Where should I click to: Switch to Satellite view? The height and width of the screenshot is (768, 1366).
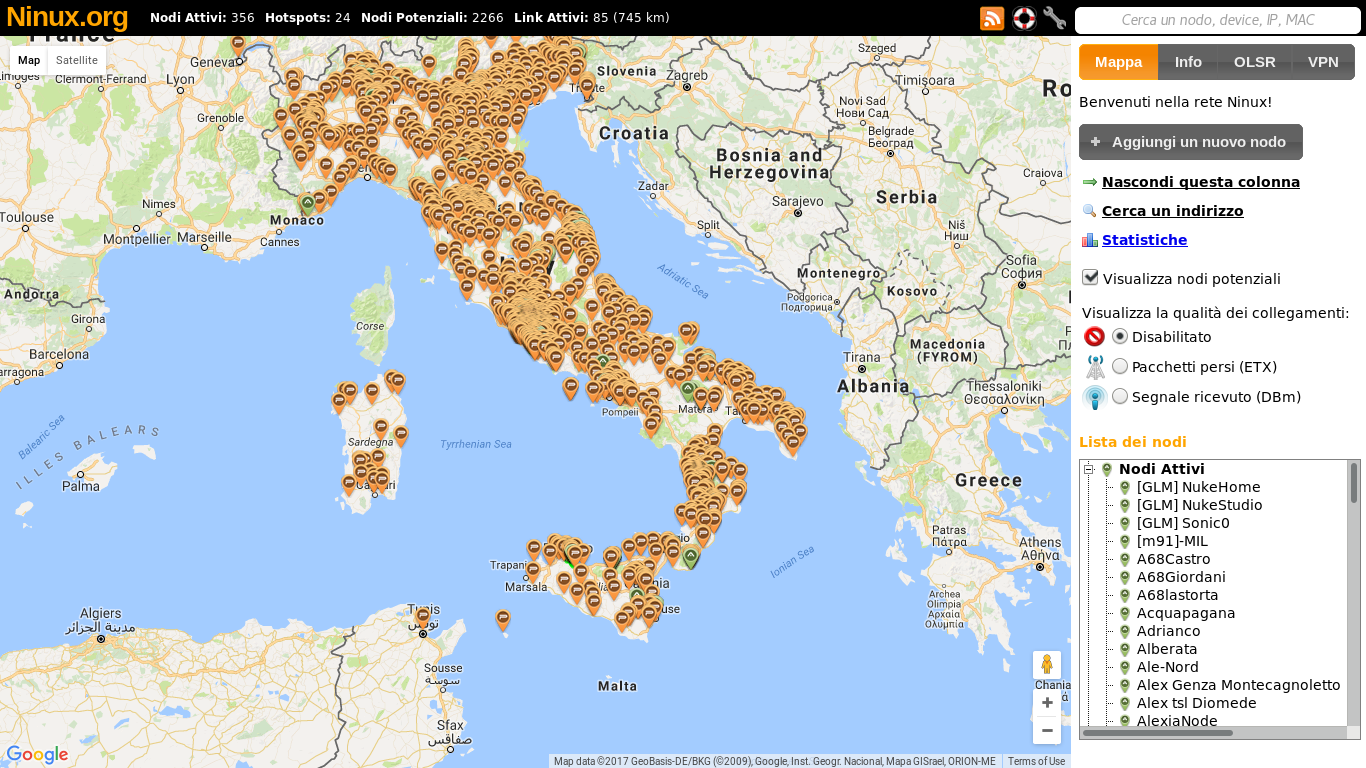click(77, 60)
